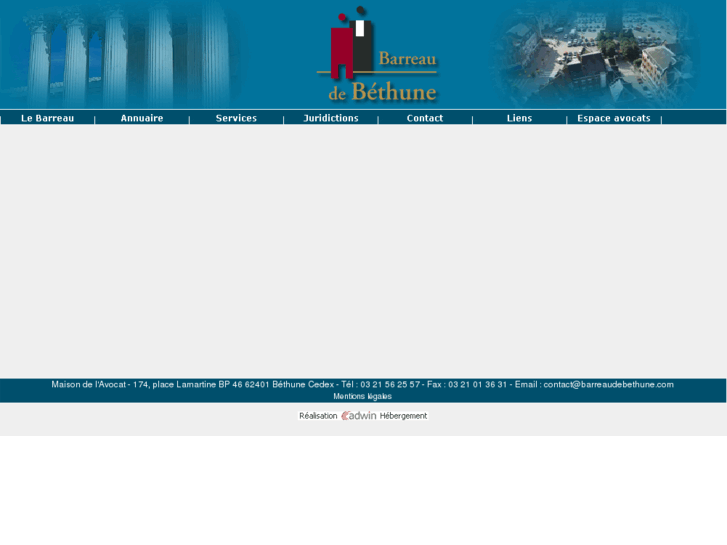Open the Annuaire menu item
This screenshot has height=545, width=727.
pos(142,118)
